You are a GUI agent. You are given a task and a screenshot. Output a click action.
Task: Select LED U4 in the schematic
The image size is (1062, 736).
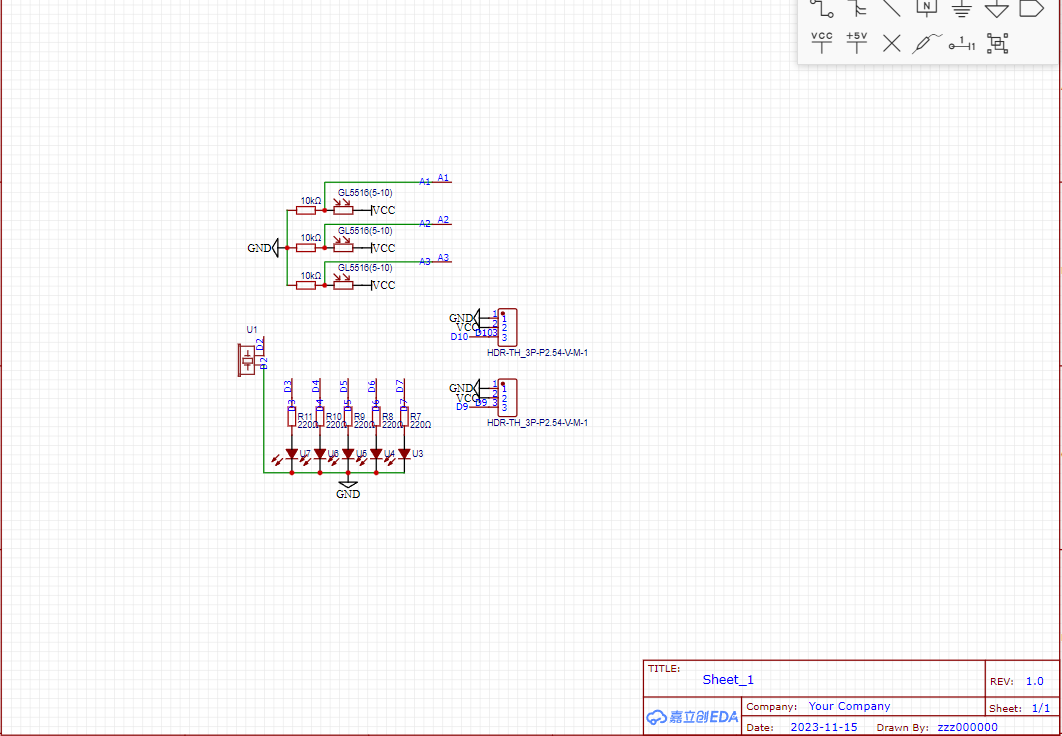click(376, 454)
